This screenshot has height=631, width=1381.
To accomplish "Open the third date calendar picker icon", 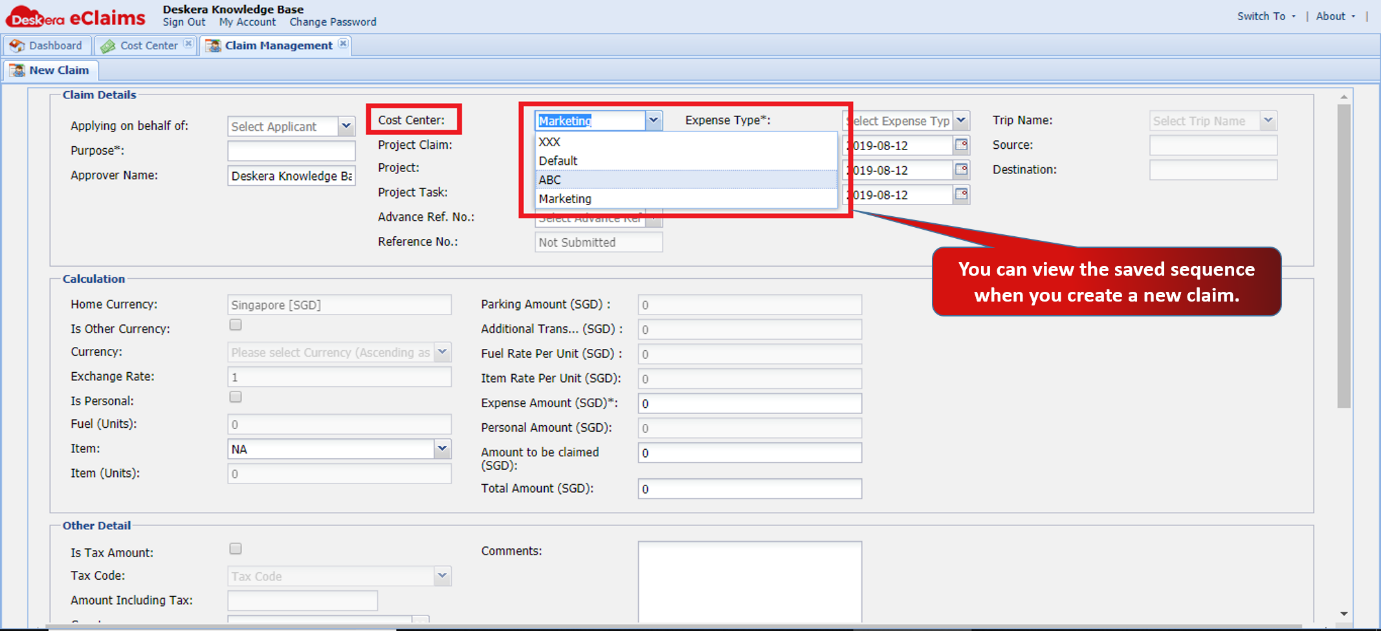I will [x=961, y=195].
